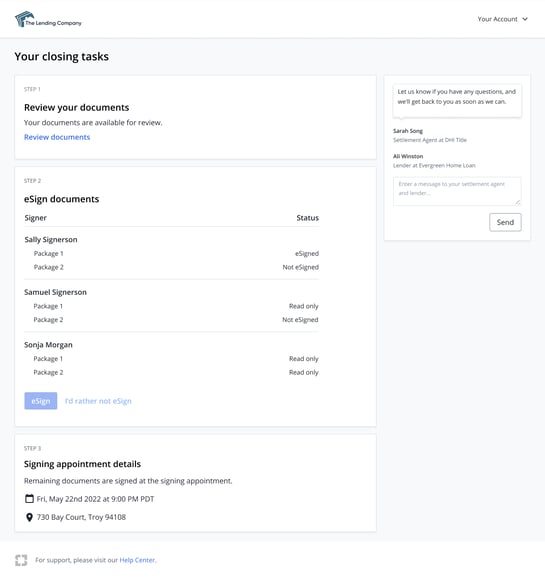Click the appointment address 730 Bay Court
The image size is (545, 580).
click(x=81, y=517)
